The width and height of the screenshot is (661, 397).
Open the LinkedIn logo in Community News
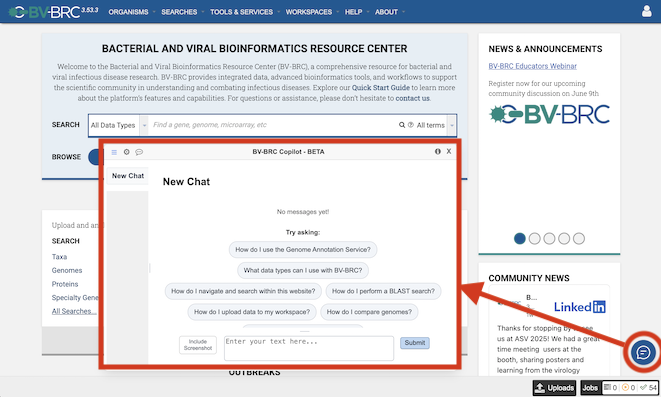point(580,307)
